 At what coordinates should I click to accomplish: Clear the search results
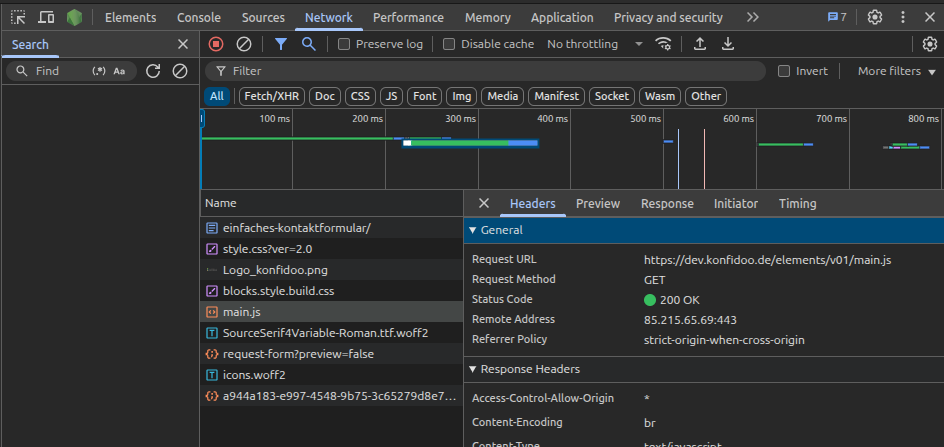[180, 71]
